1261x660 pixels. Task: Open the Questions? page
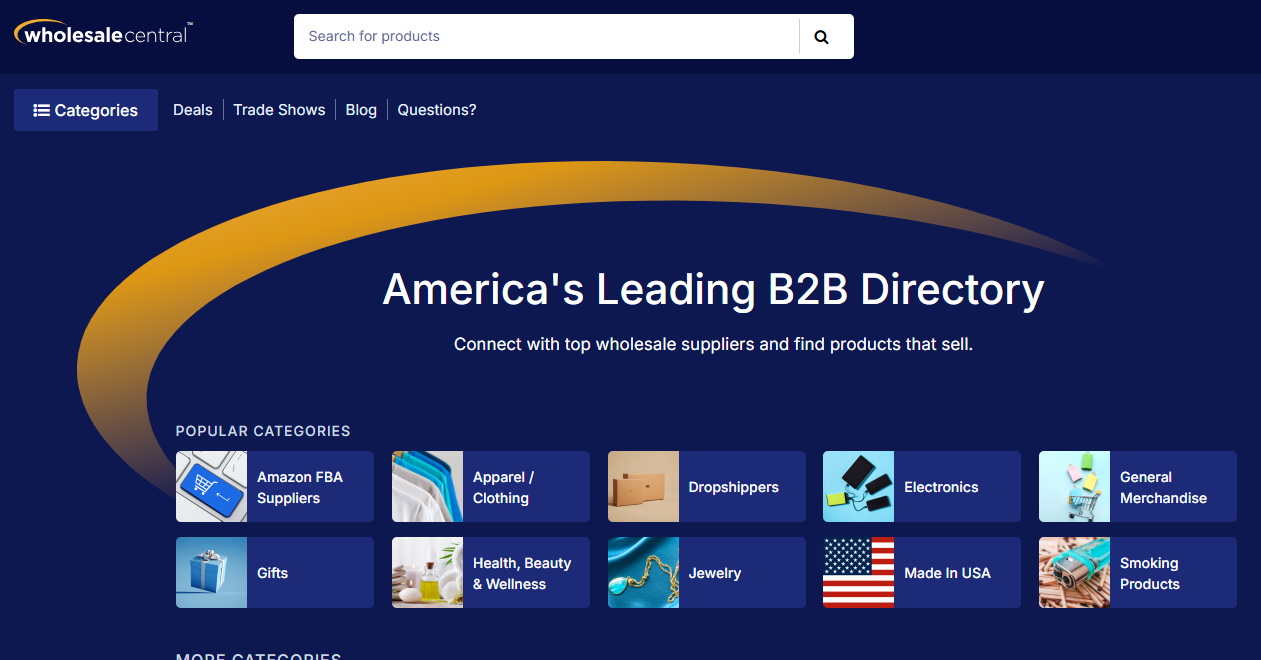(437, 110)
